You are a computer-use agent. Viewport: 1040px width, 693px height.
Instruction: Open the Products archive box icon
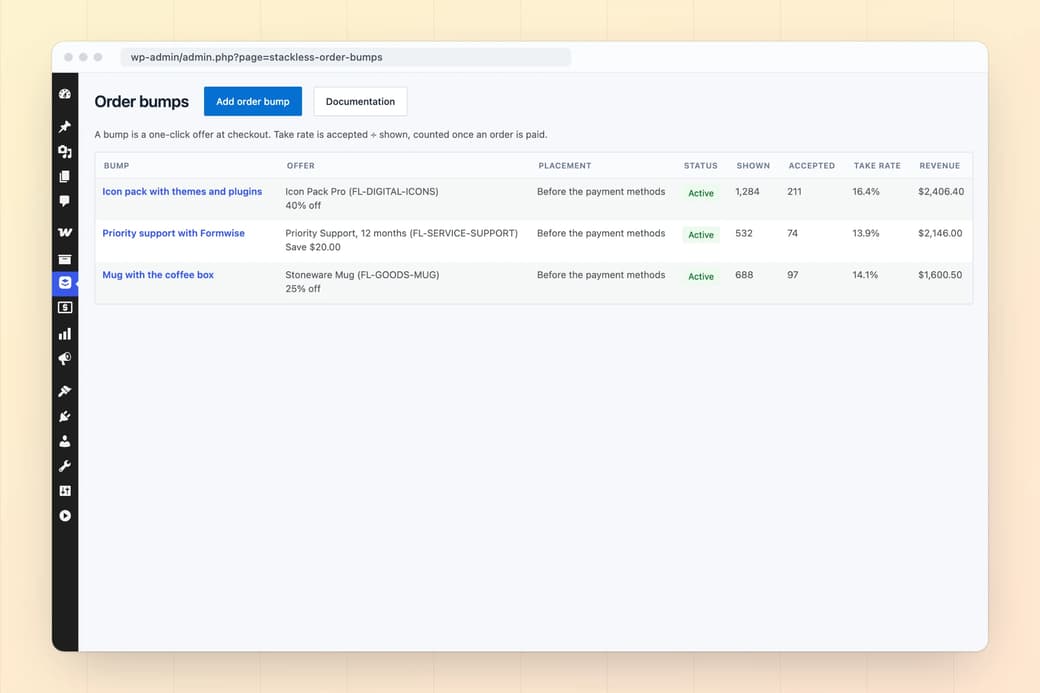click(65, 259)
